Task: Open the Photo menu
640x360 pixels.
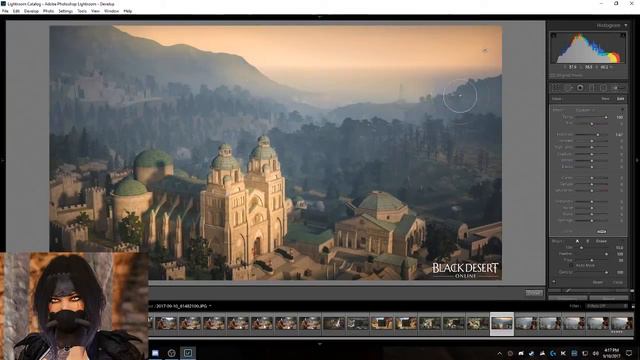Action: (x=48, y=11)
